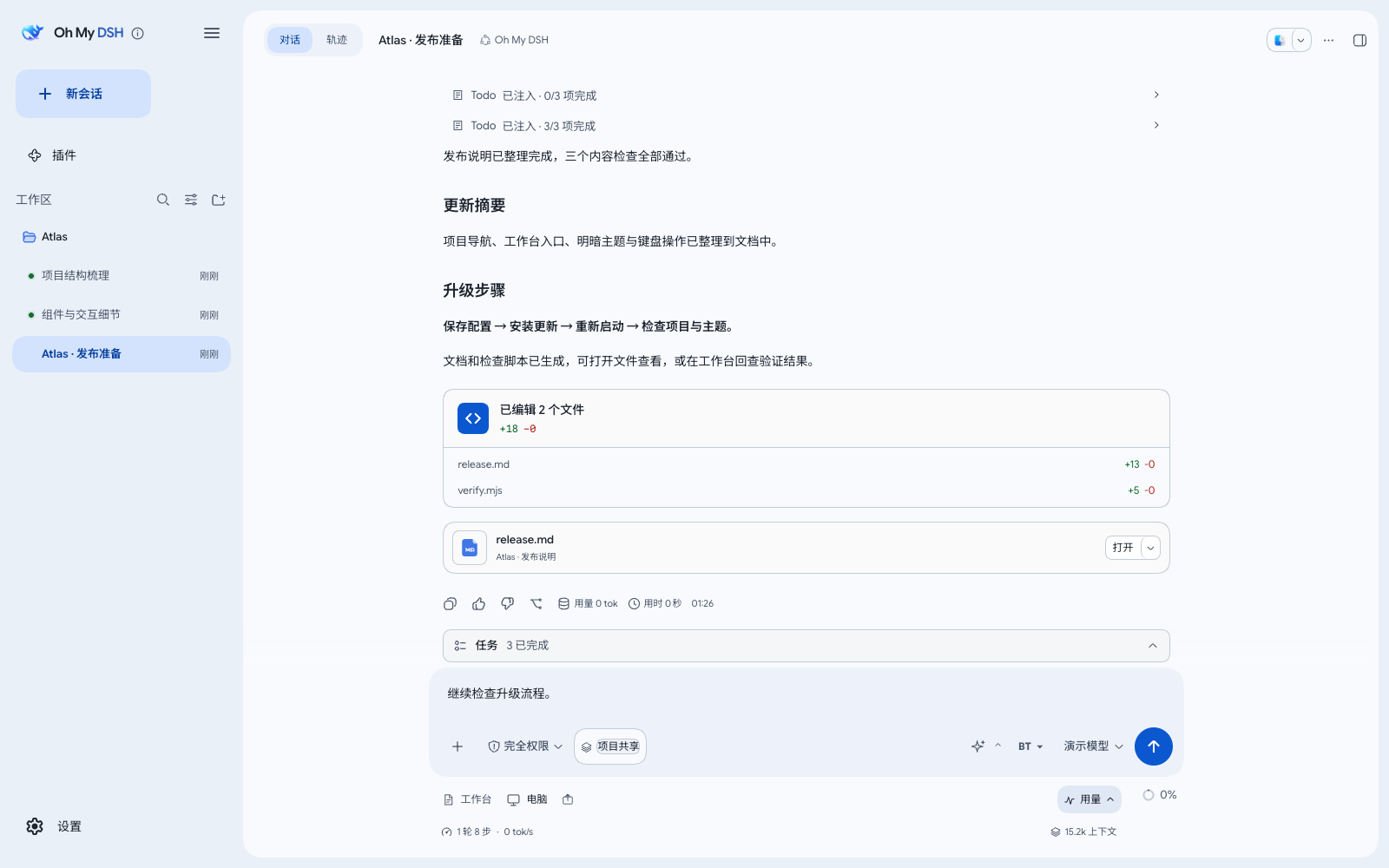Send the message with the blue arrow button
Screen dimensions: 1389x868
click(x=1154, y=746)
